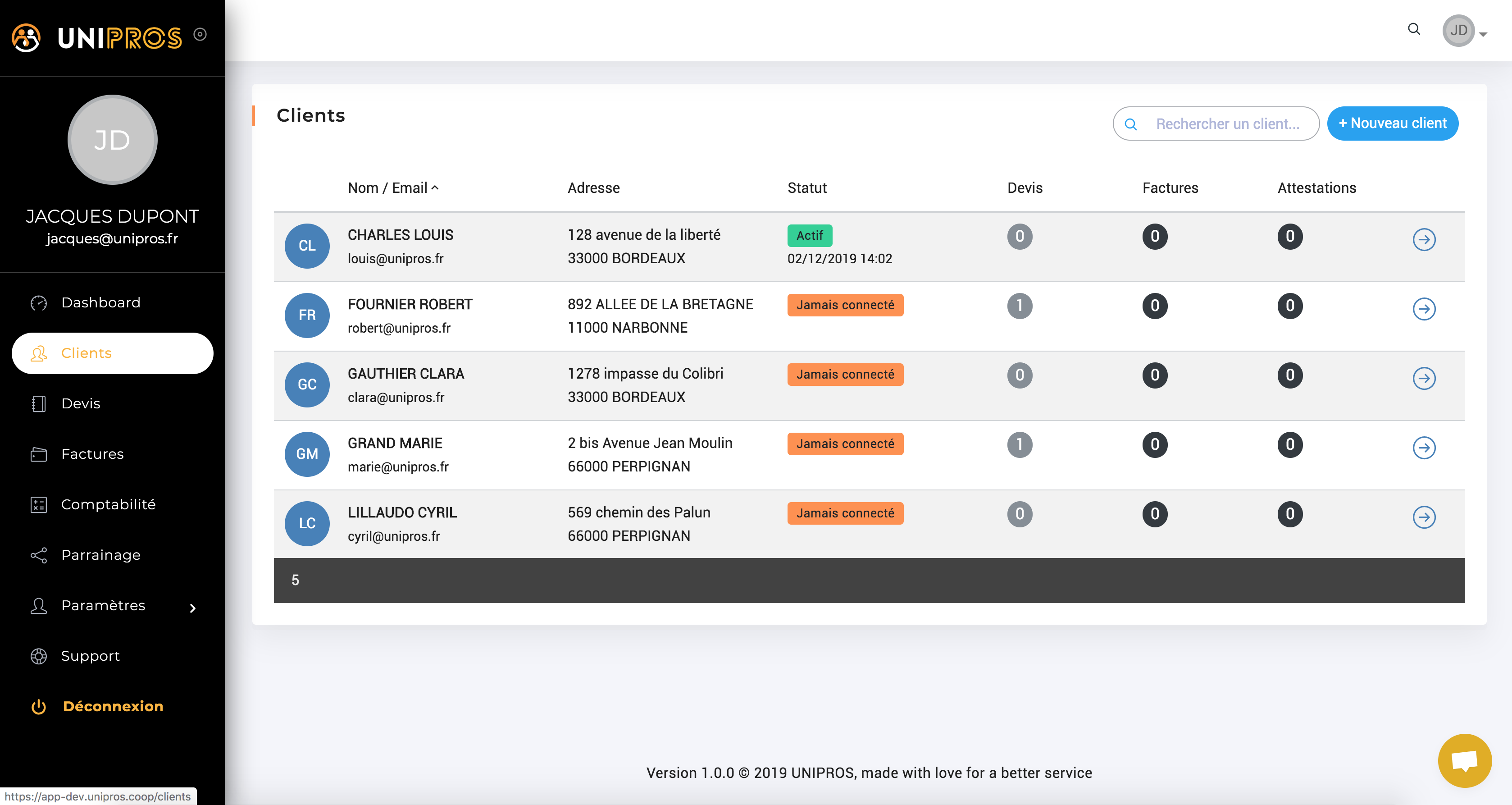This screenshot has width=1512, height=805.
Task: Toggle the sidebar pin circle icon
Action: click(x=200, y=35)
